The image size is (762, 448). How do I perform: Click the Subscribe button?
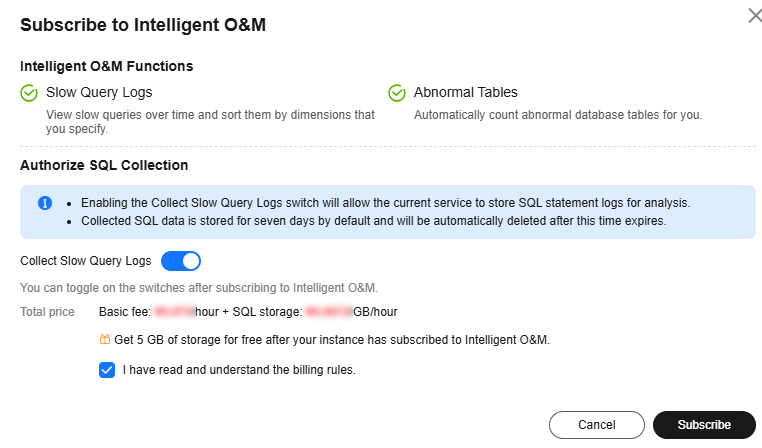[x=704, y=425]
